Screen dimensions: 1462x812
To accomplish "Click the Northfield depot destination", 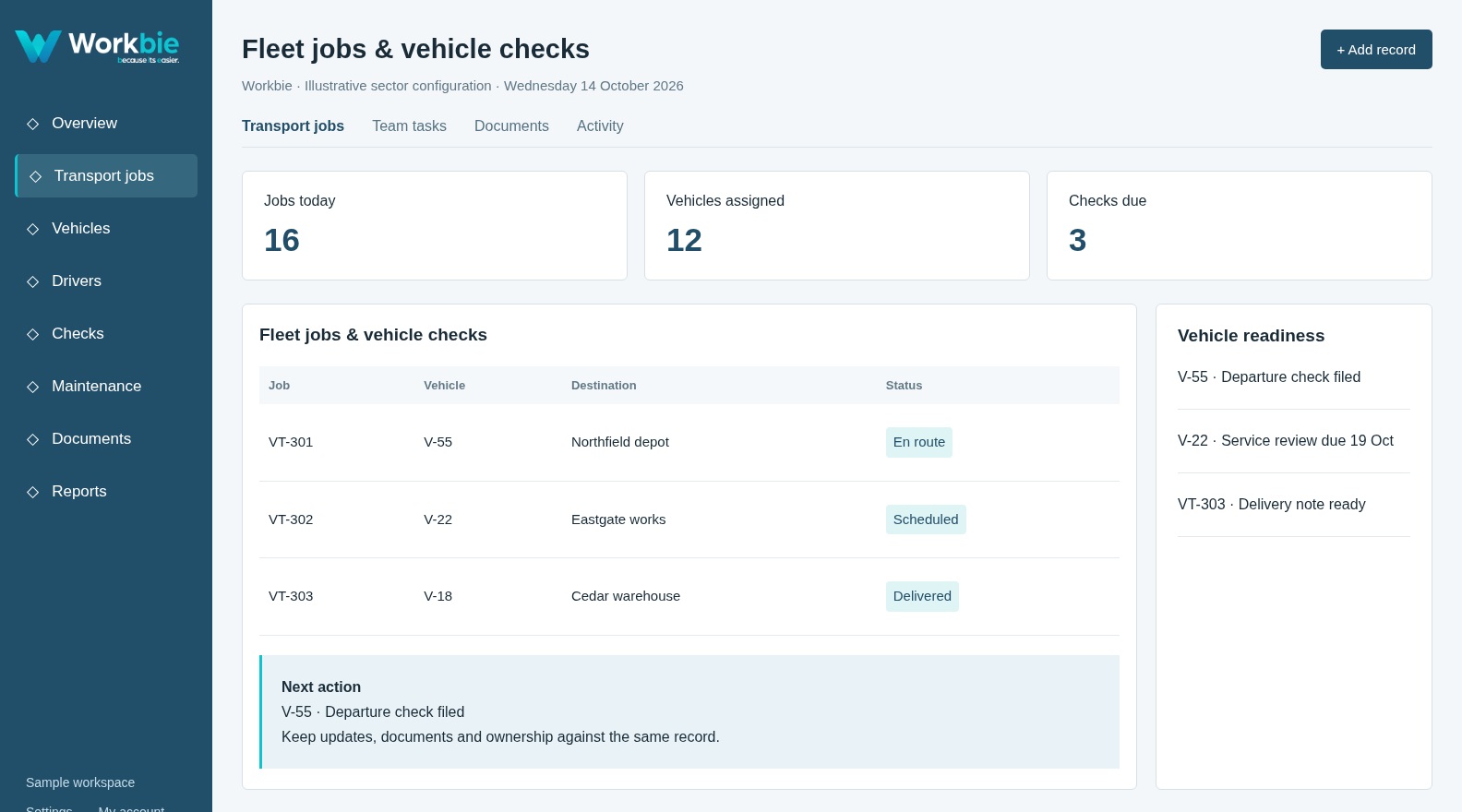I will tap(620, 442).
